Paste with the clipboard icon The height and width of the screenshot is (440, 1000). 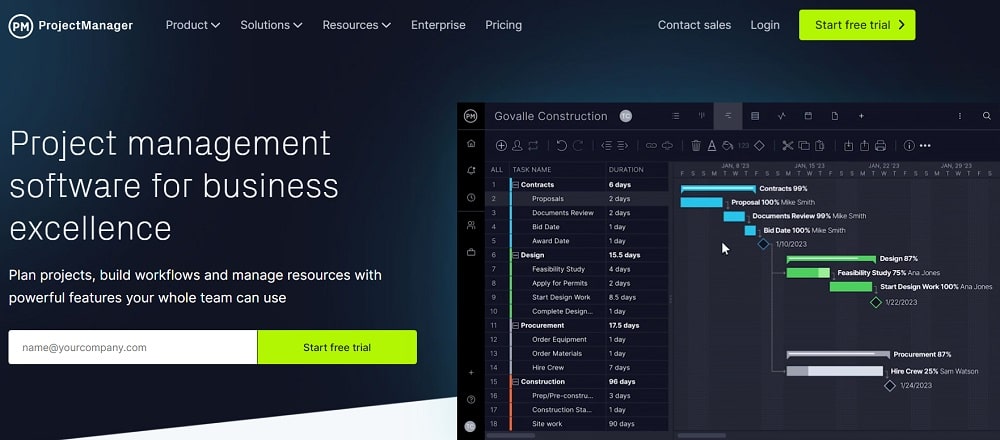pos(820,145)
